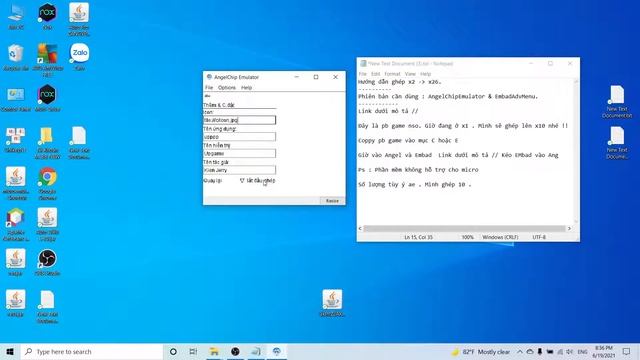Click the Cortana circle on the taskbar

click(173, 351)
